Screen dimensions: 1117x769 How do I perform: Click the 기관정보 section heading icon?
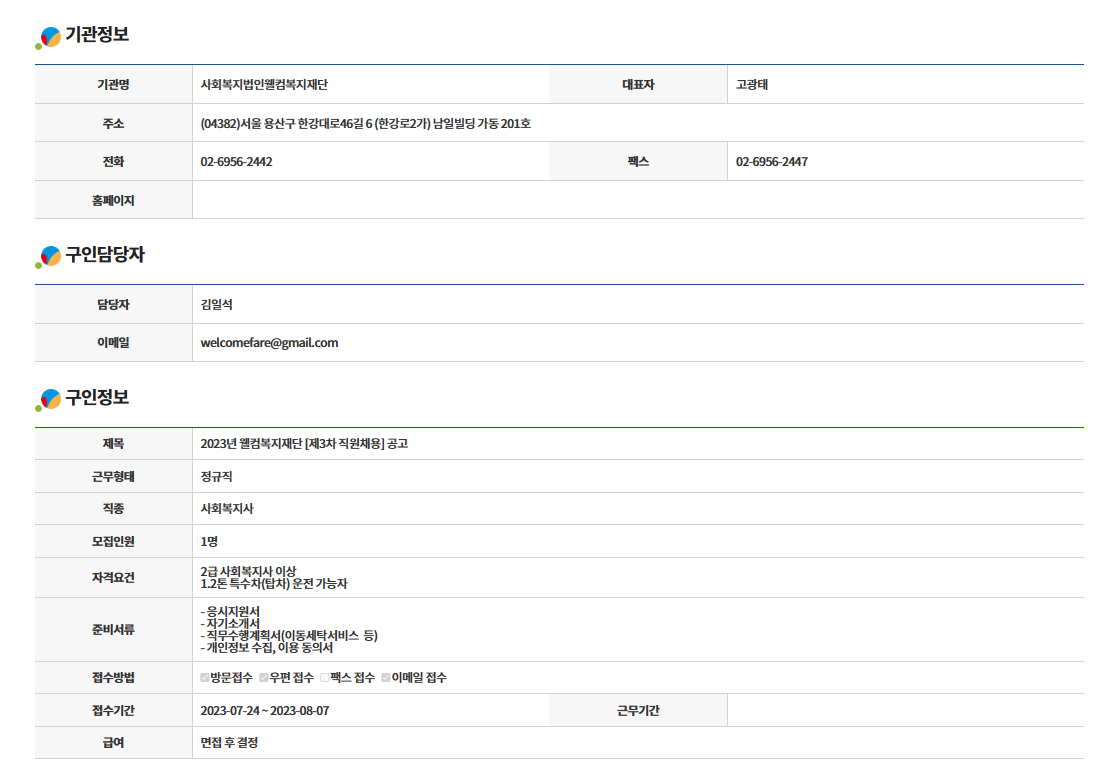pyautogui.click(x=48, y=37)
